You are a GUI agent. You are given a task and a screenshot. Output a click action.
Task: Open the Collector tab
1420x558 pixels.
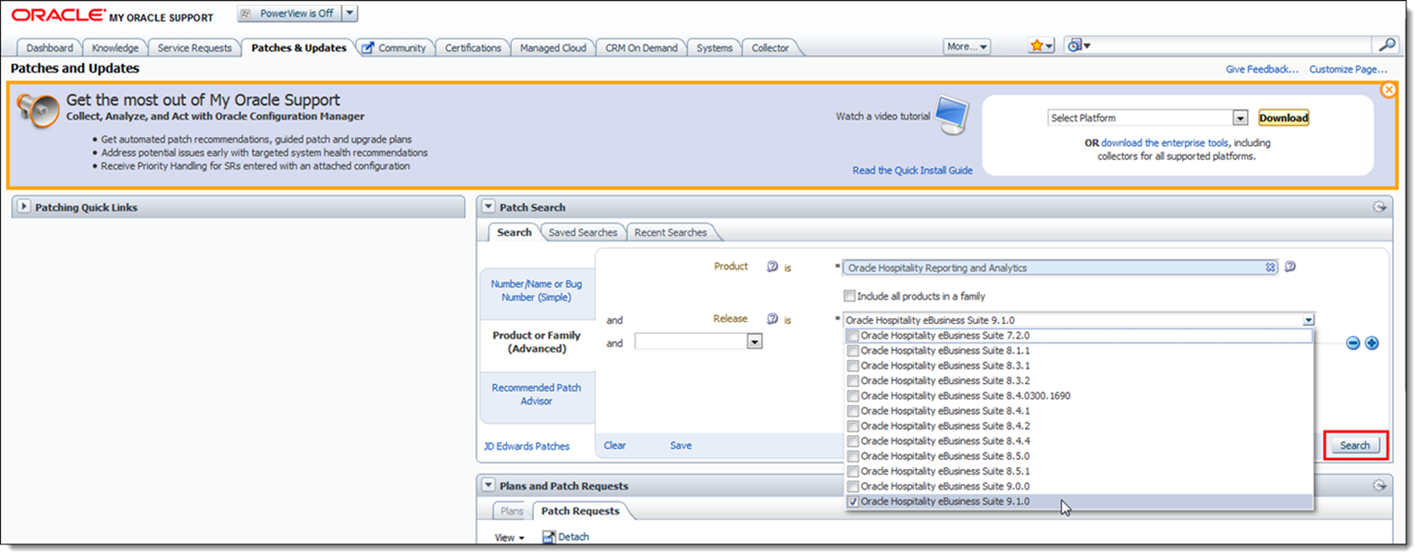[x=770, y=47]
